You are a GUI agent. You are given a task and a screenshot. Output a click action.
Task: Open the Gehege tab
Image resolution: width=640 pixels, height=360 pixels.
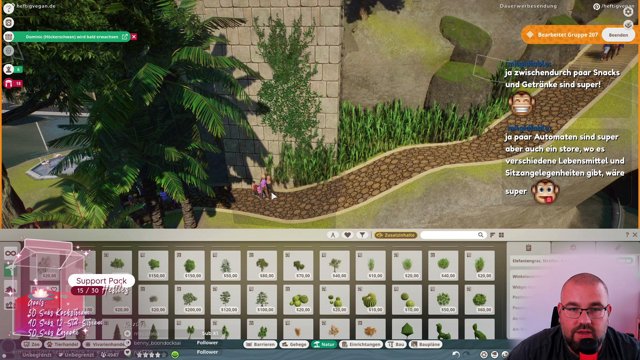(294, 344)
